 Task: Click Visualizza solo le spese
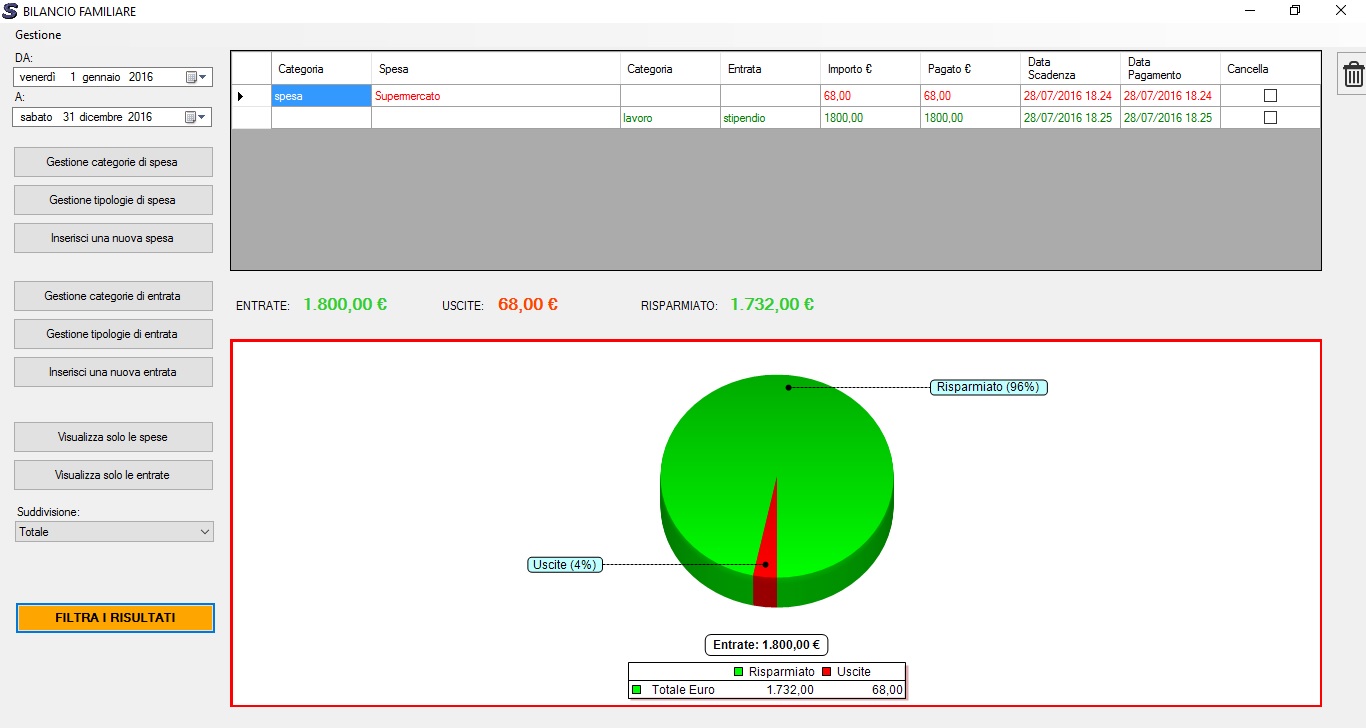click(113, 437)
